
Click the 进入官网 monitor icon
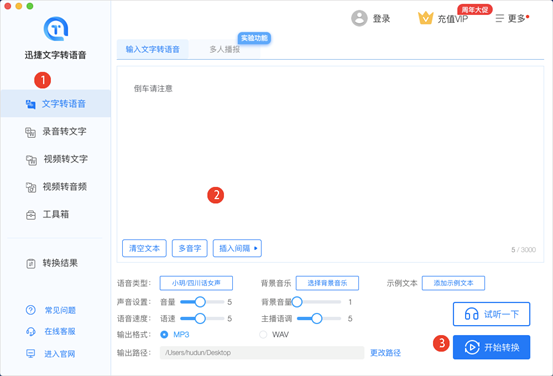31,353
